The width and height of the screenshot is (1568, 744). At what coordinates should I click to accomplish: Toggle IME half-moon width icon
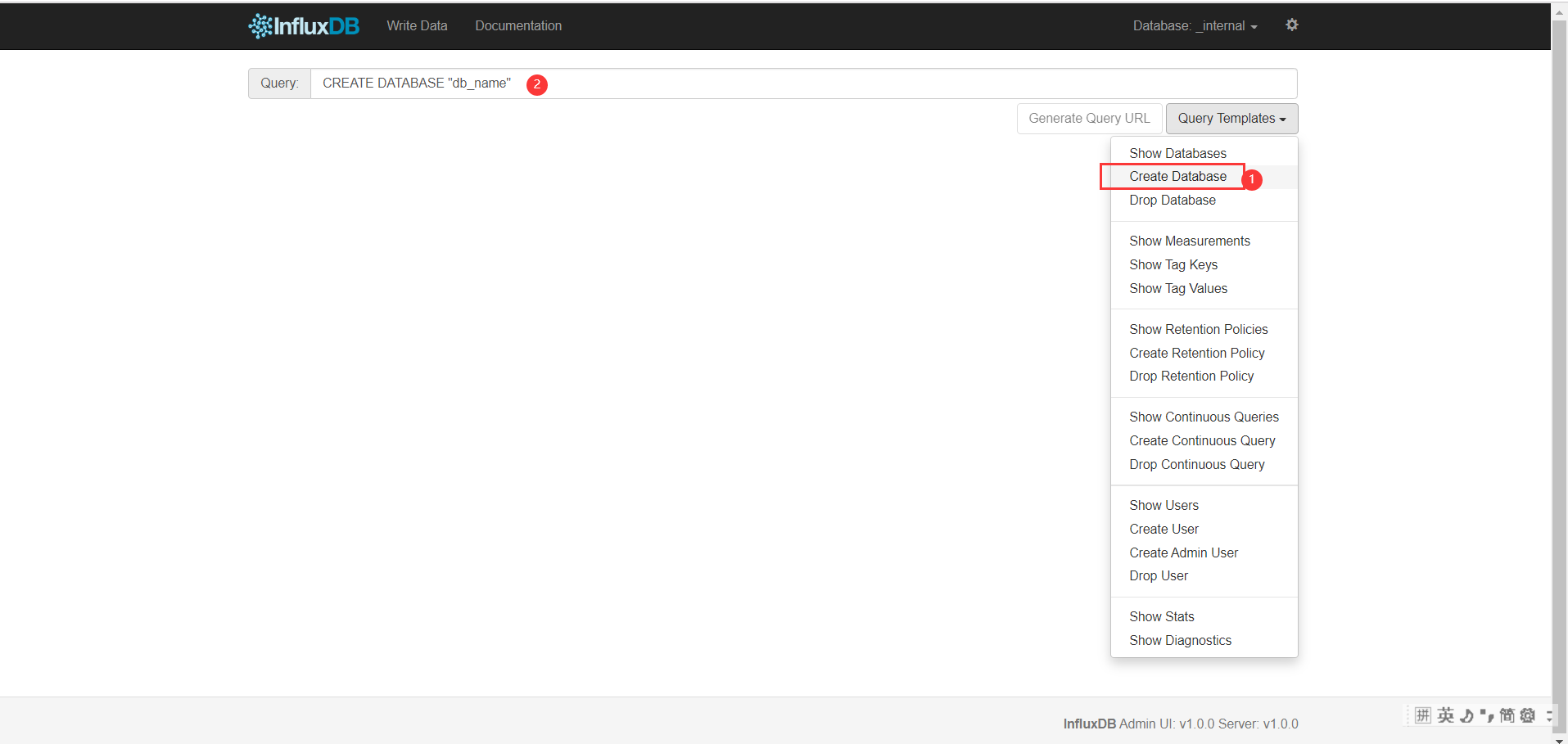pos(1466,715)
